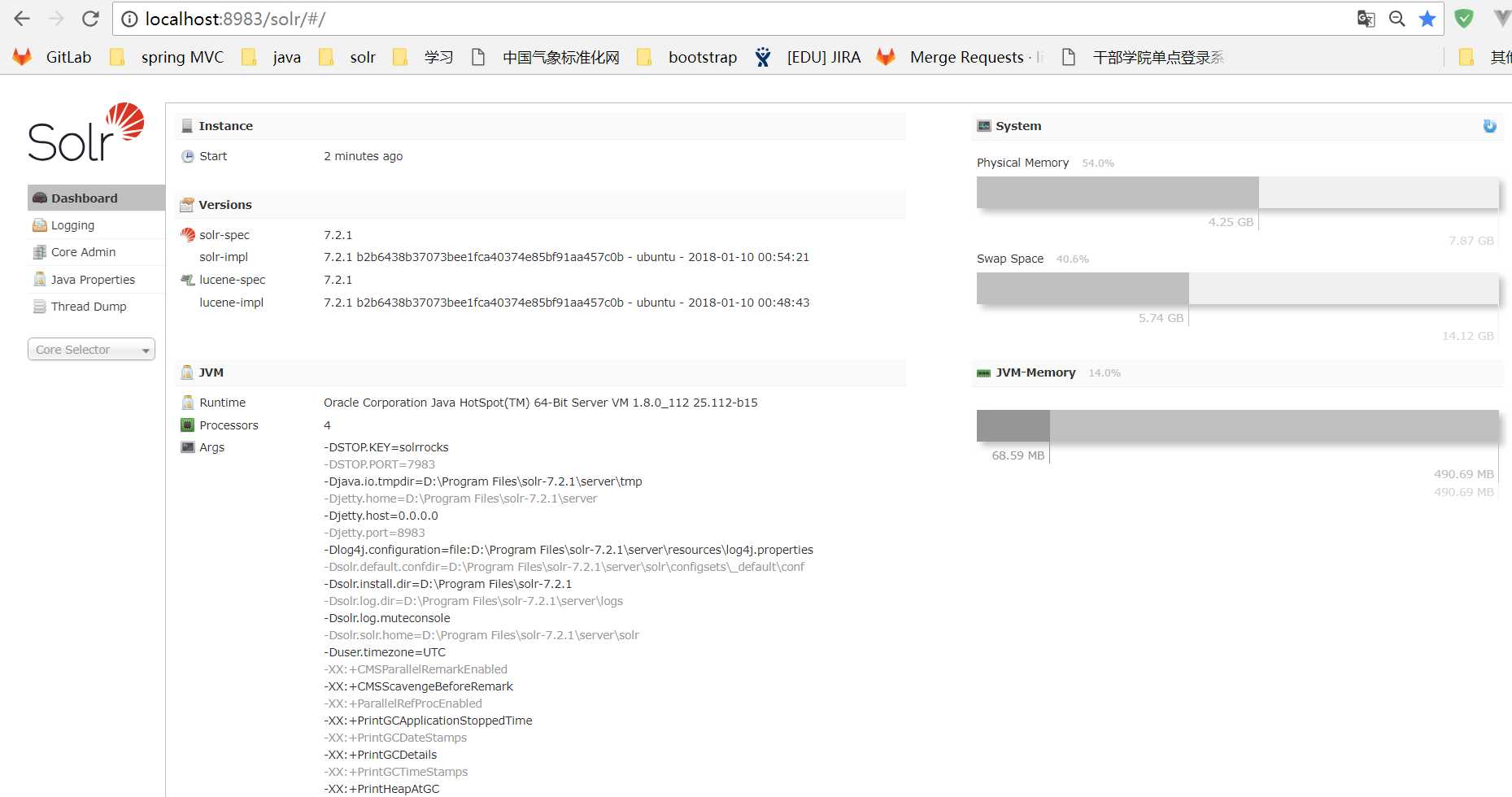The image size is (1512, 797).
Task: Reload the page with the refresh icon
Action: pyautogui.click(x=90, y=19)
